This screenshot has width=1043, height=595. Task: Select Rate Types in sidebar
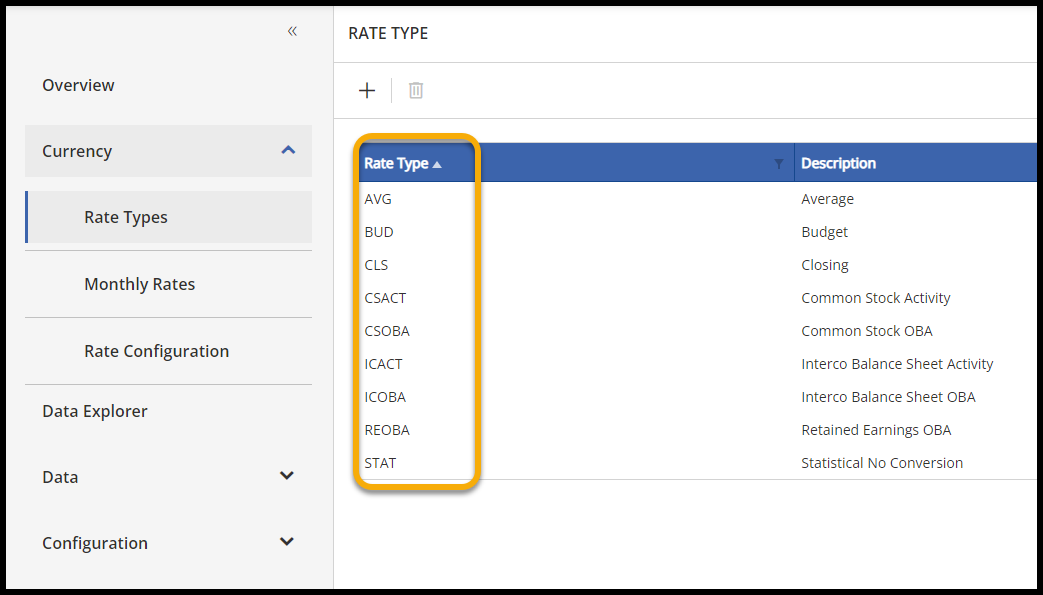[126, 217]
